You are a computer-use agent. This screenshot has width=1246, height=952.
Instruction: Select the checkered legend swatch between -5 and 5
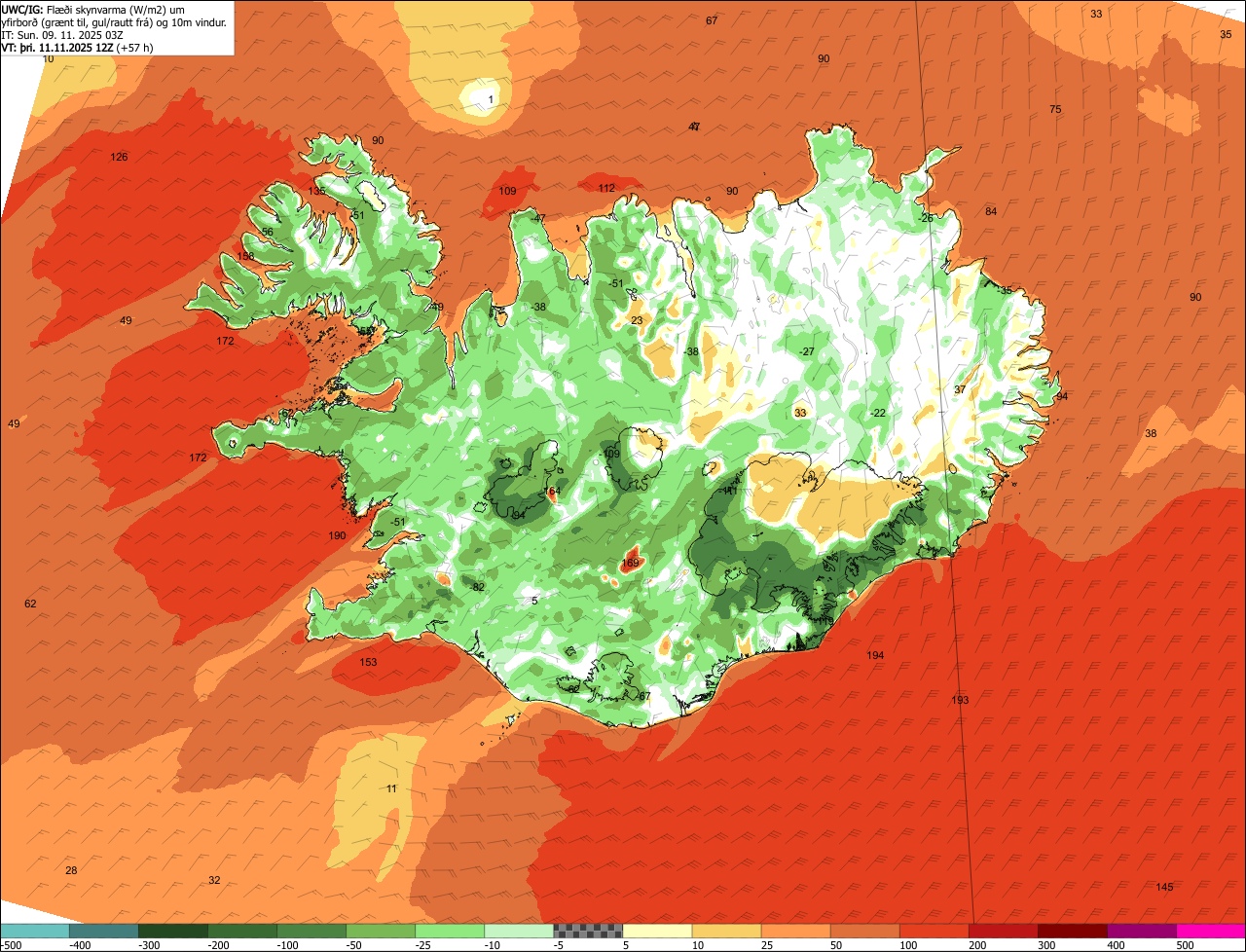[x=588, y=931]
